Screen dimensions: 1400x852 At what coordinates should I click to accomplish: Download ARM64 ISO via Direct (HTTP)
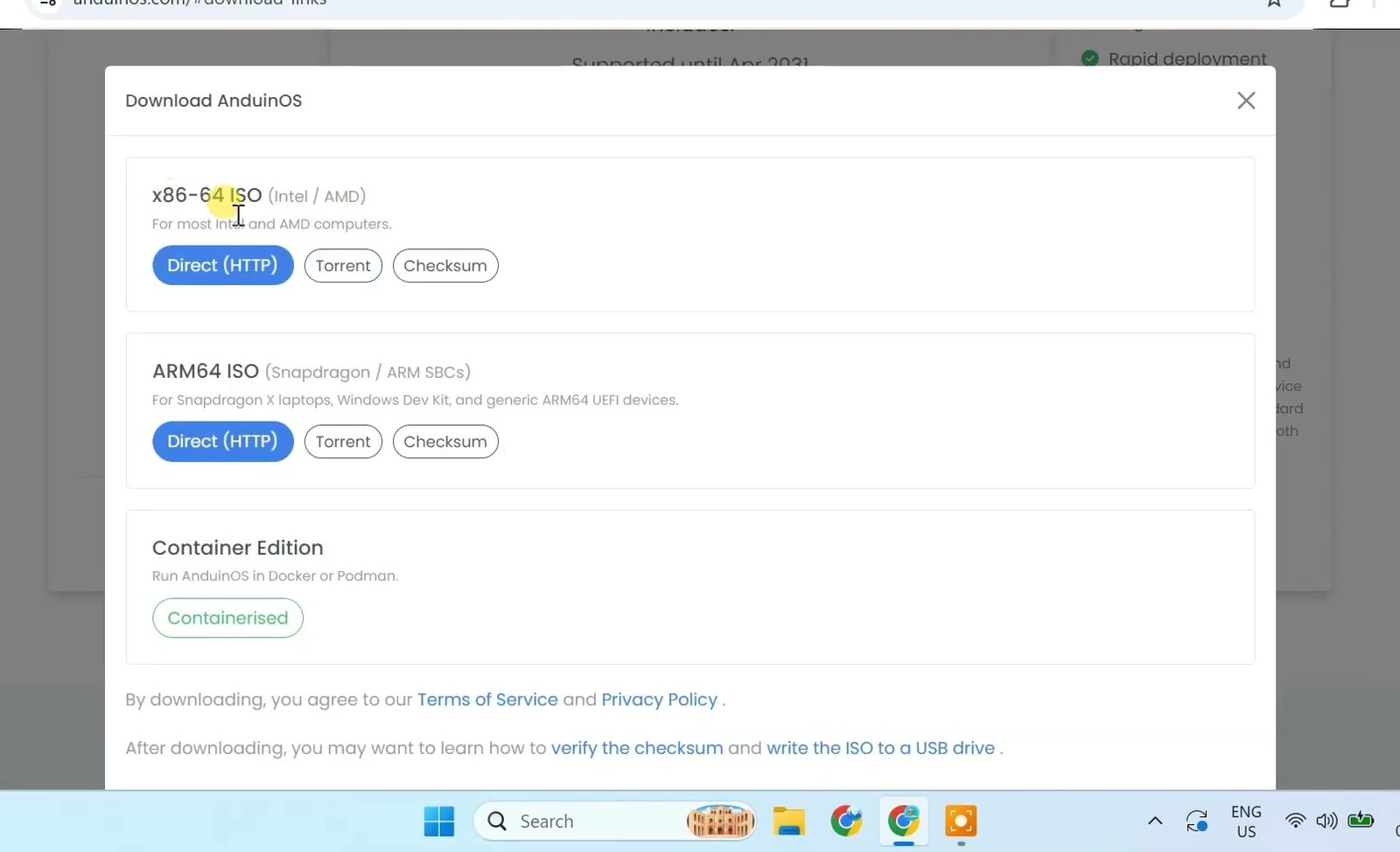tap(222, 442)
